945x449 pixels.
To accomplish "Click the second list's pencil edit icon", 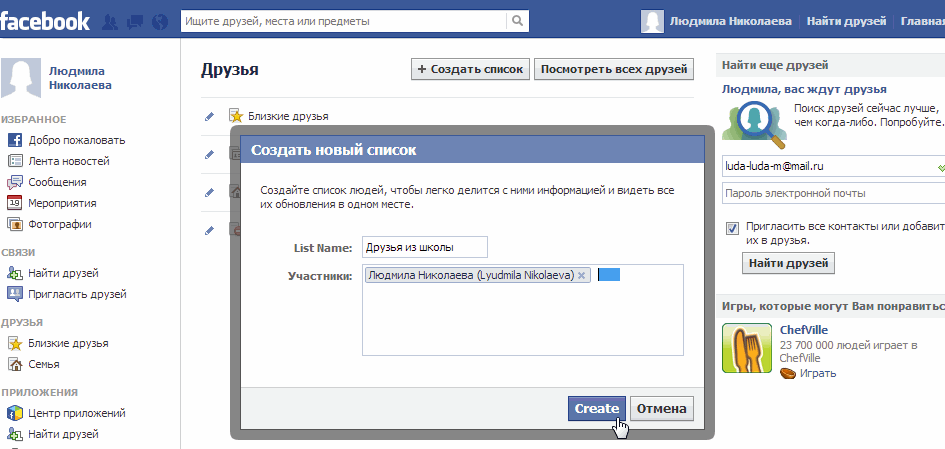I will pyautogui.click(x=209, y=154).
